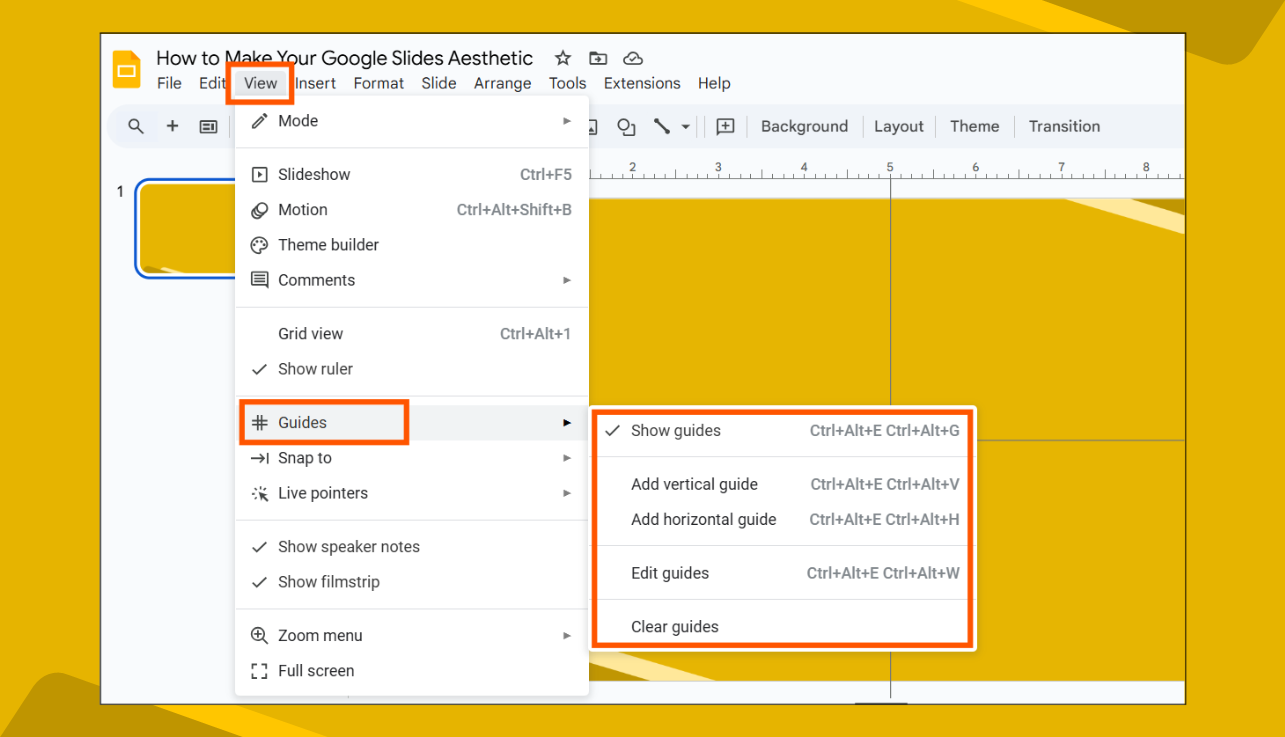1285x737 pixels.
Task: Toggle Show guides off
Action: tap(675, 430)
